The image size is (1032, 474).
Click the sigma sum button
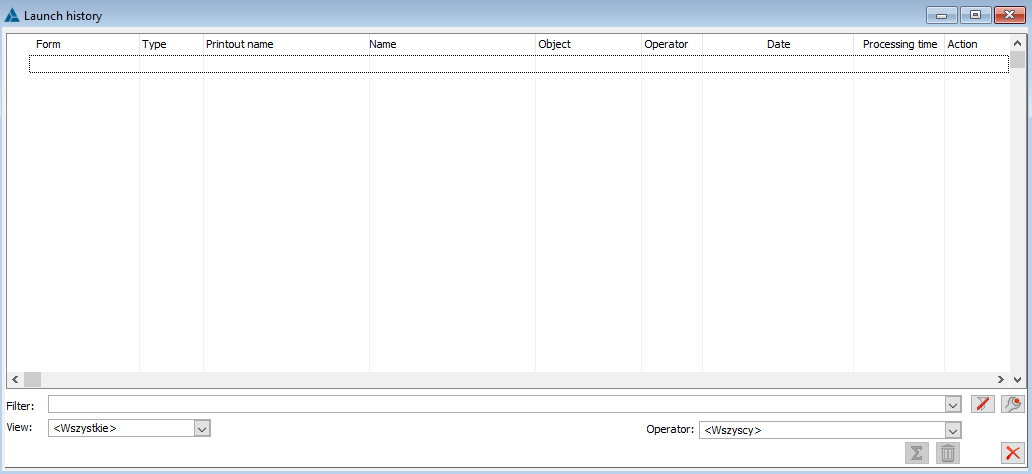click(915, 453)
